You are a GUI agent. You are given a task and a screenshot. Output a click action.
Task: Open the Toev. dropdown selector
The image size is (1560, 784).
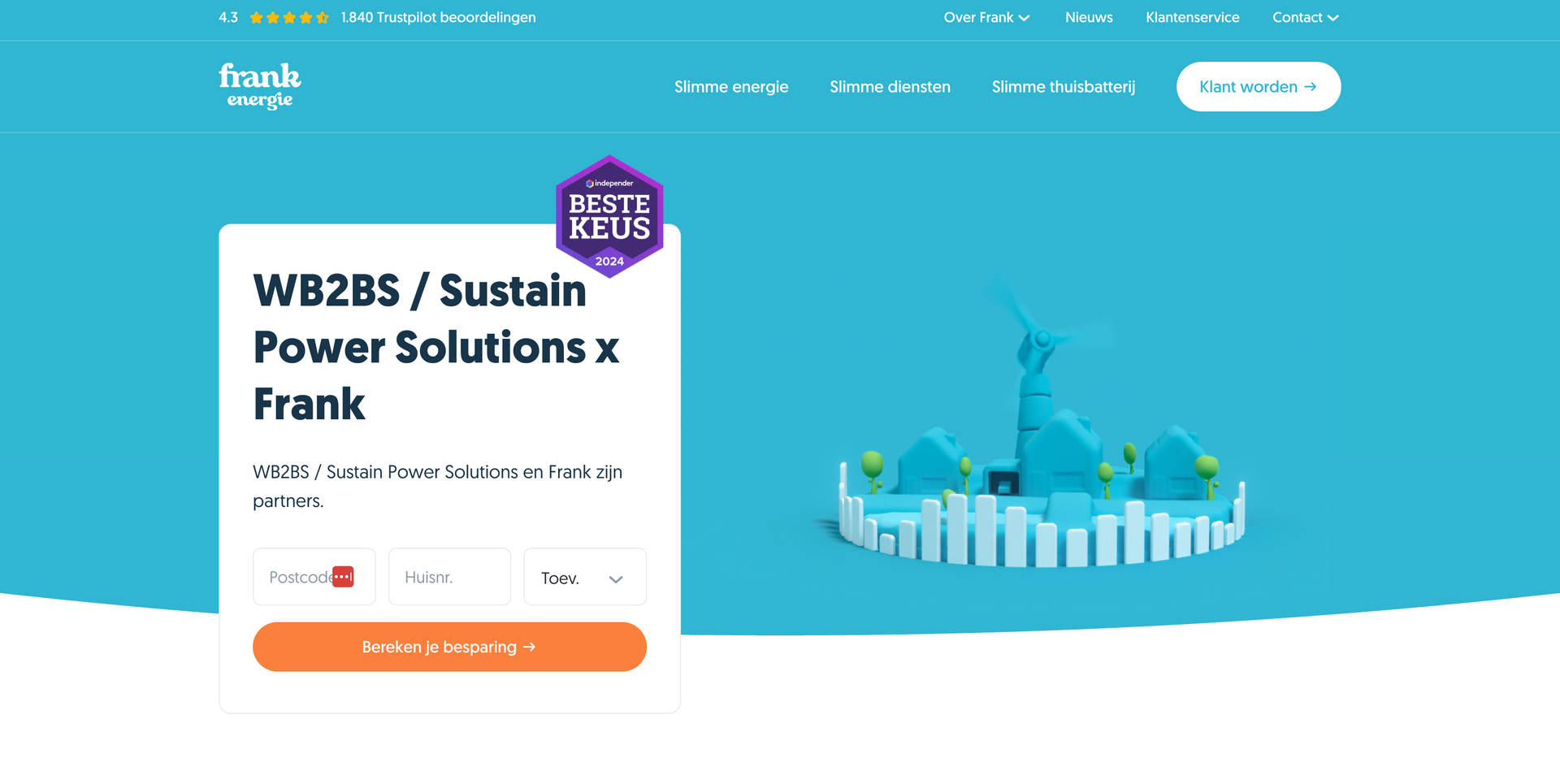[585, 577]
